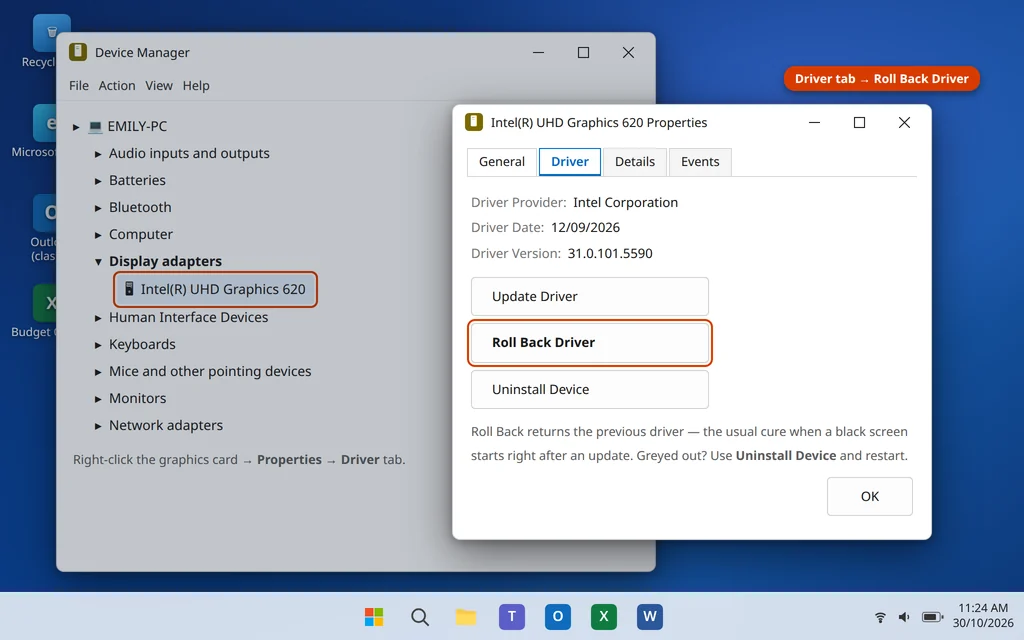
Task: Switch to the General tab
Action: tap(502, 162)
